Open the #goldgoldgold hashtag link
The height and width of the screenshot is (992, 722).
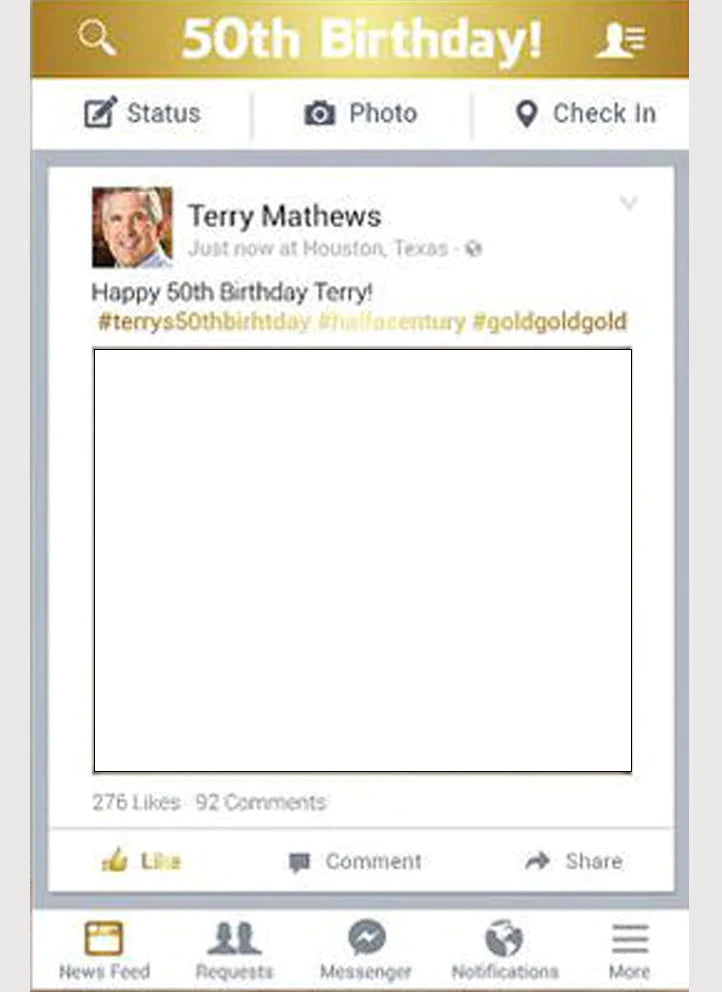550,321
